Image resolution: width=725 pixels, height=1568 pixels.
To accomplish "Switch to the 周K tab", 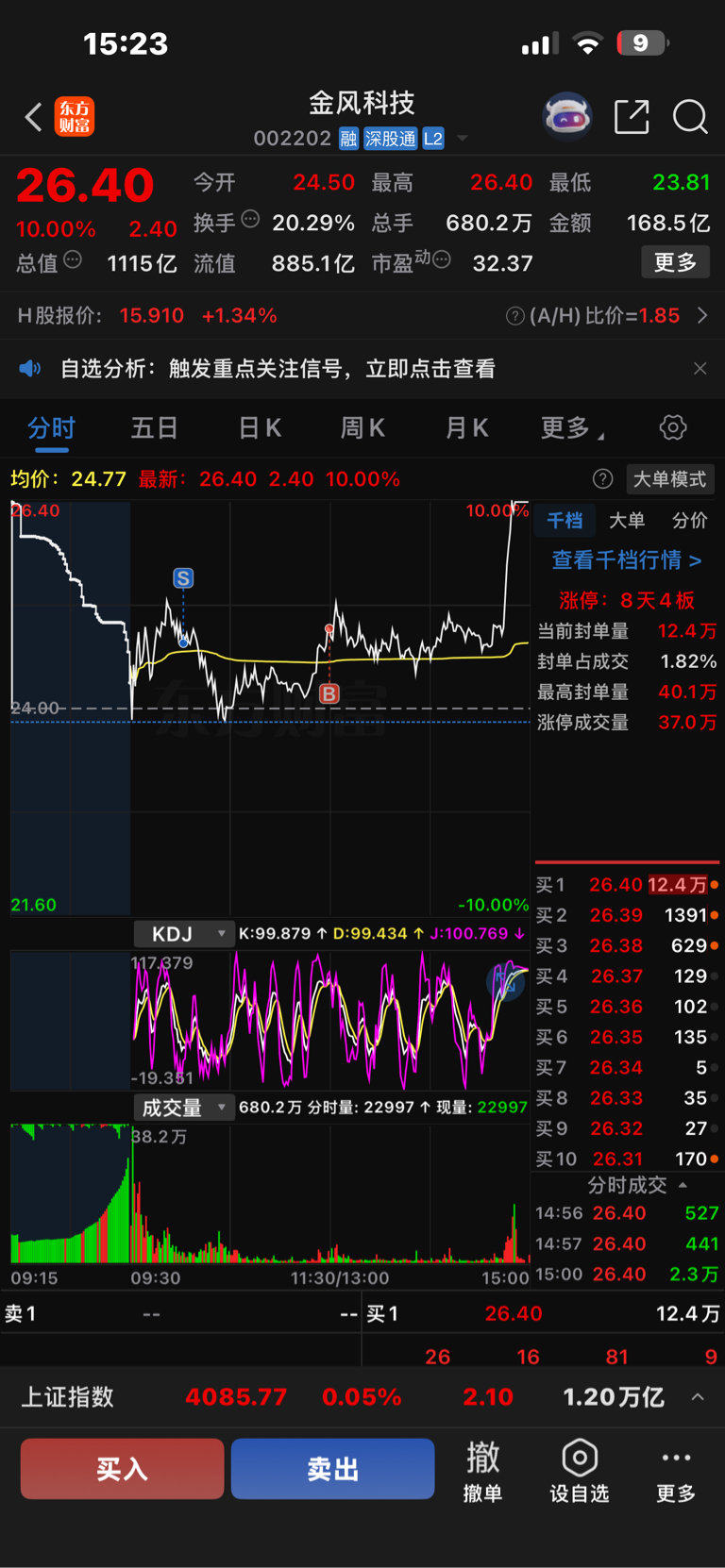I will 362,428.
